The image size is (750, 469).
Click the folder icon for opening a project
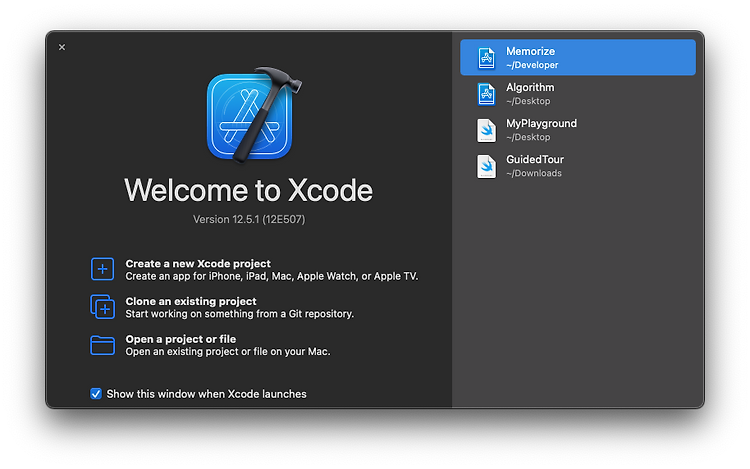102,345
